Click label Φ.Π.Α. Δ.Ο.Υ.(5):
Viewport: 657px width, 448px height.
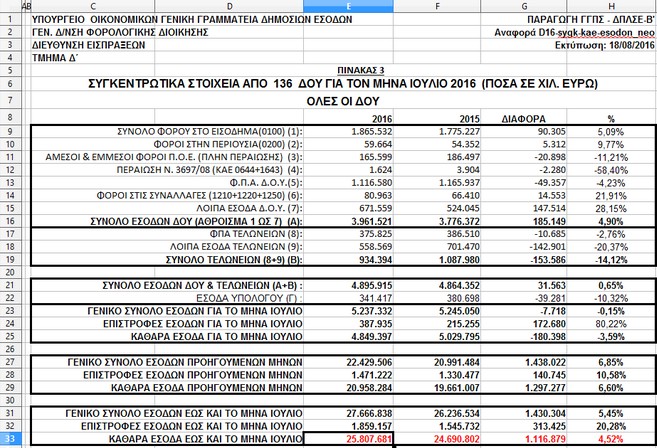(x=266, y=183)
